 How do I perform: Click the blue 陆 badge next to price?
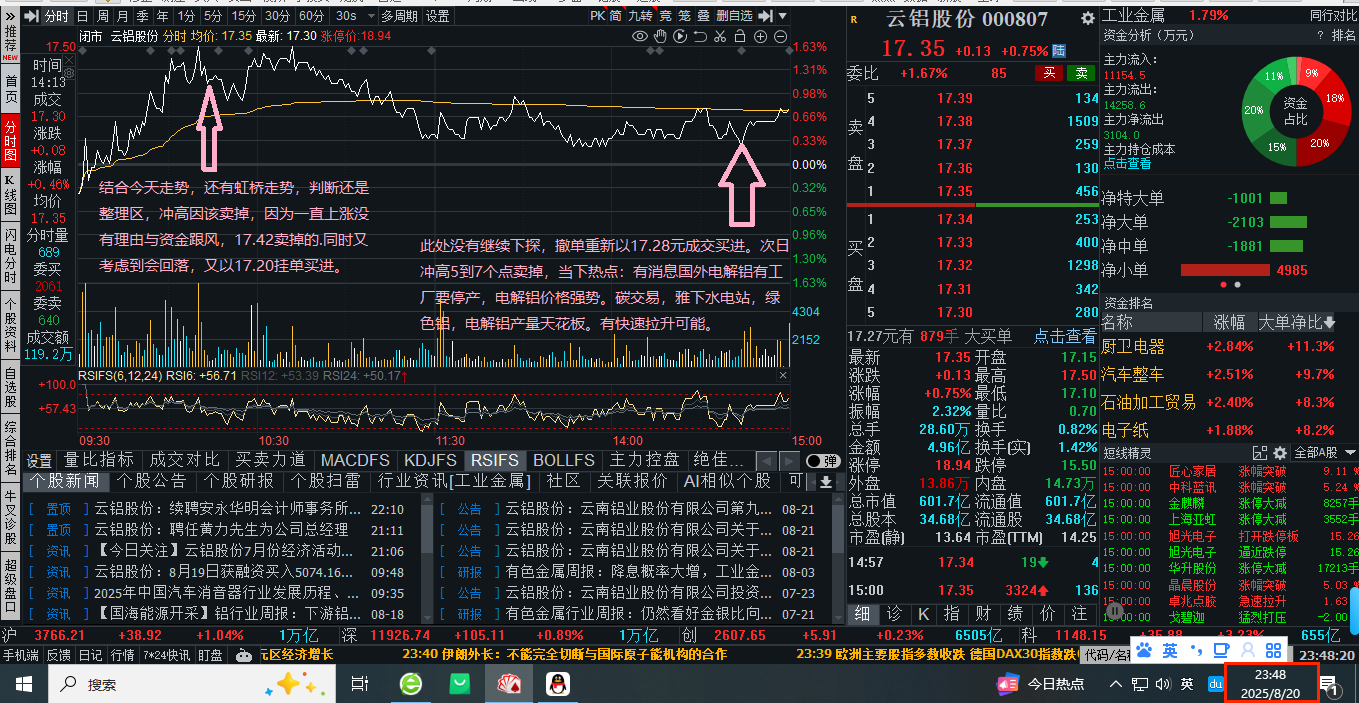pos(1059,50)
